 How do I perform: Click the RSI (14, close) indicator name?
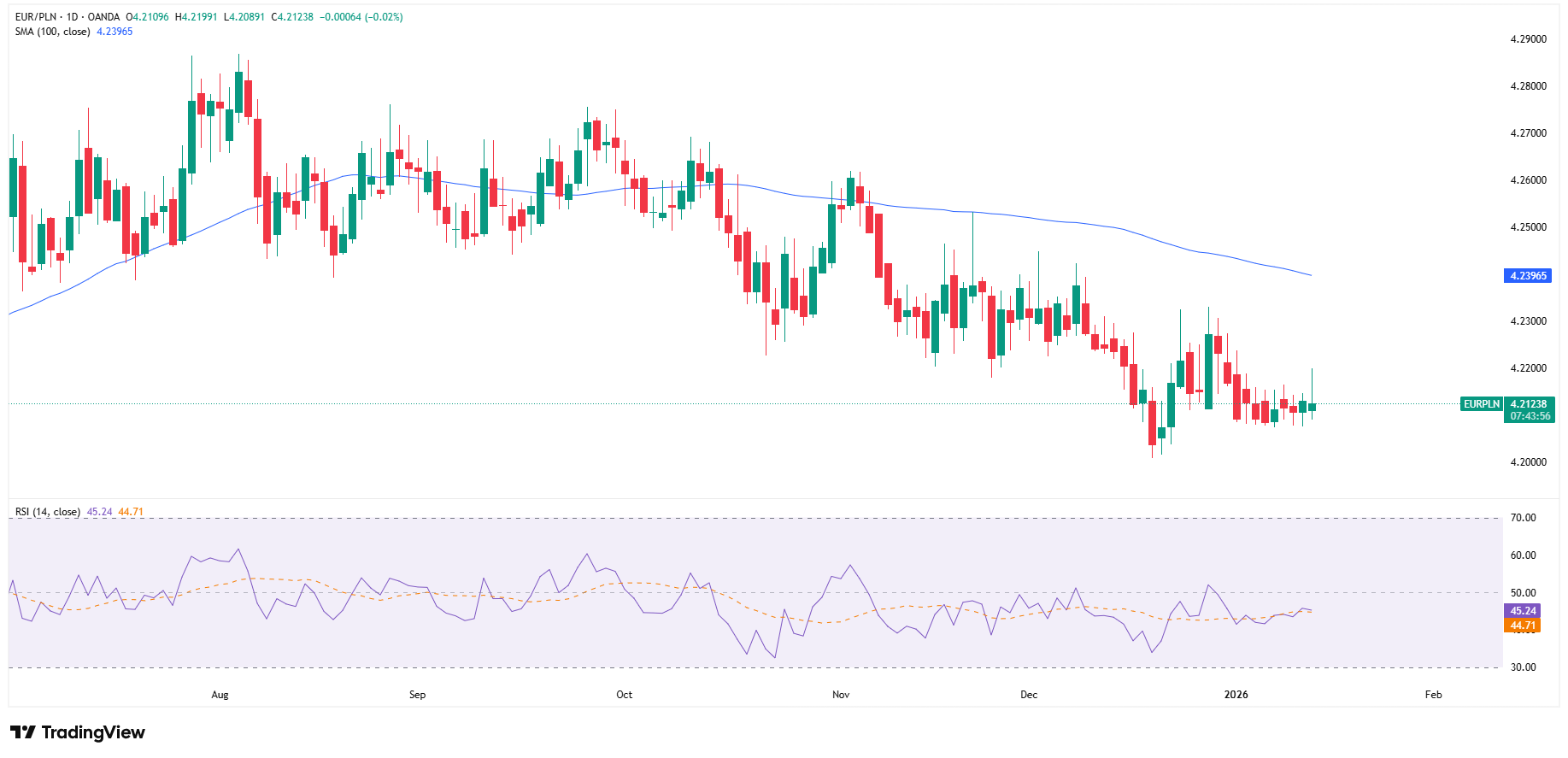click(x=48, y=512)
